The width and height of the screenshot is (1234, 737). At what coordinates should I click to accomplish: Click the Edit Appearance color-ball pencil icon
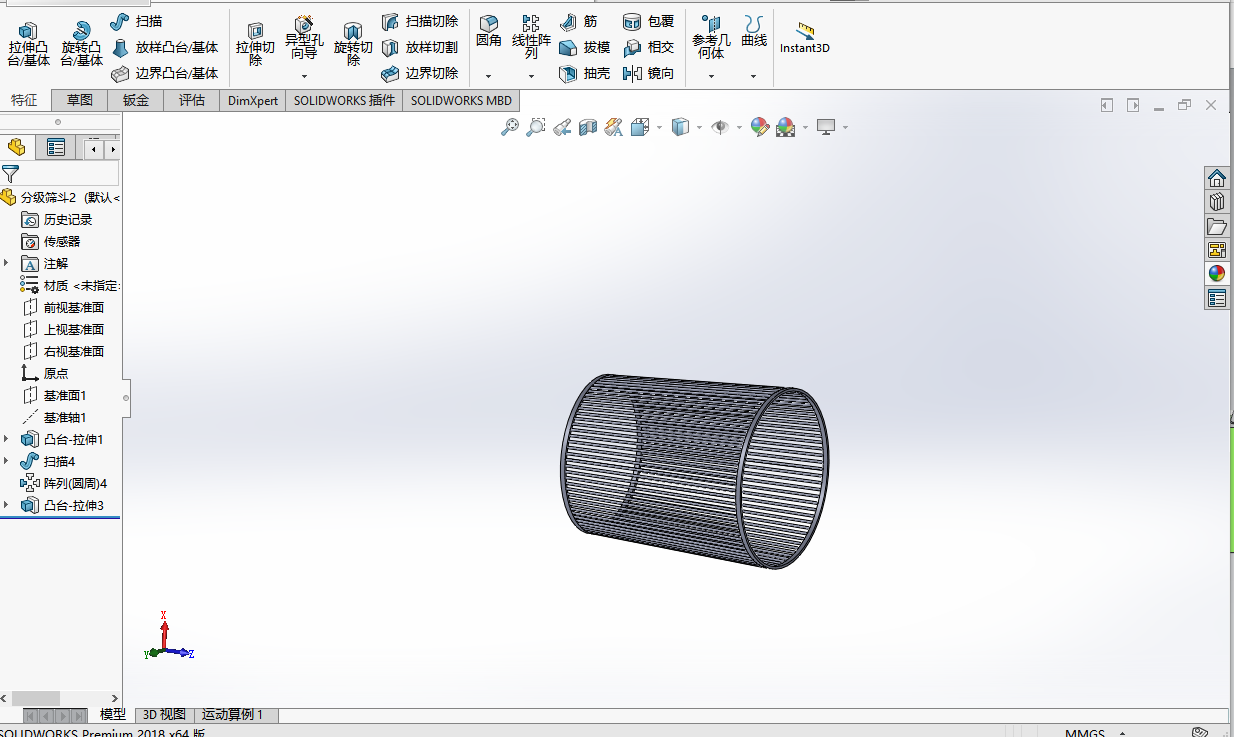pyautogui.click(x=759, y=127)
